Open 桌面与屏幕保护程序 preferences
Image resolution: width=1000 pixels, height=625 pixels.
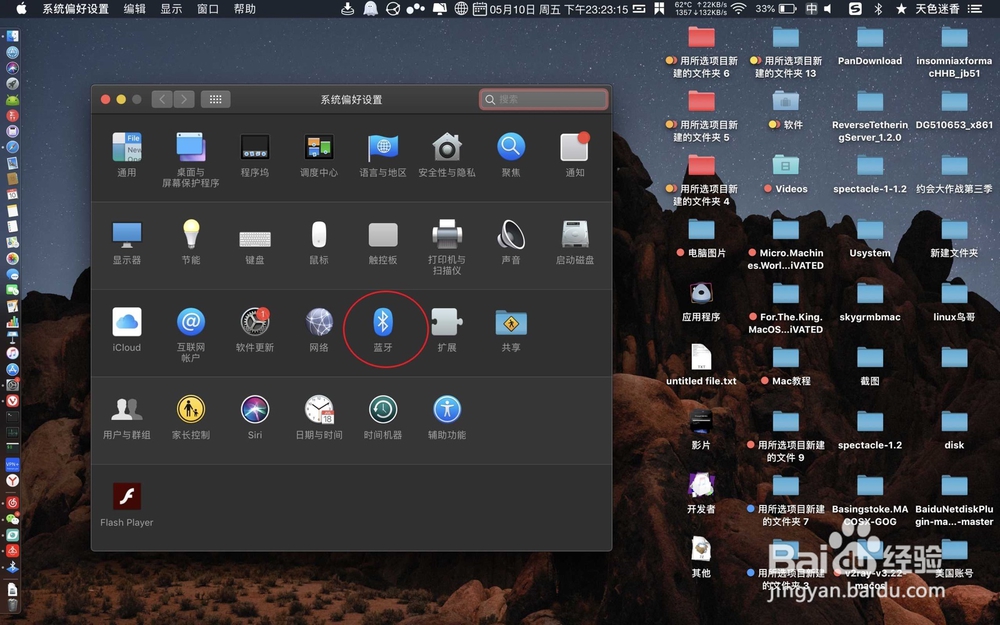pos(191,147)
